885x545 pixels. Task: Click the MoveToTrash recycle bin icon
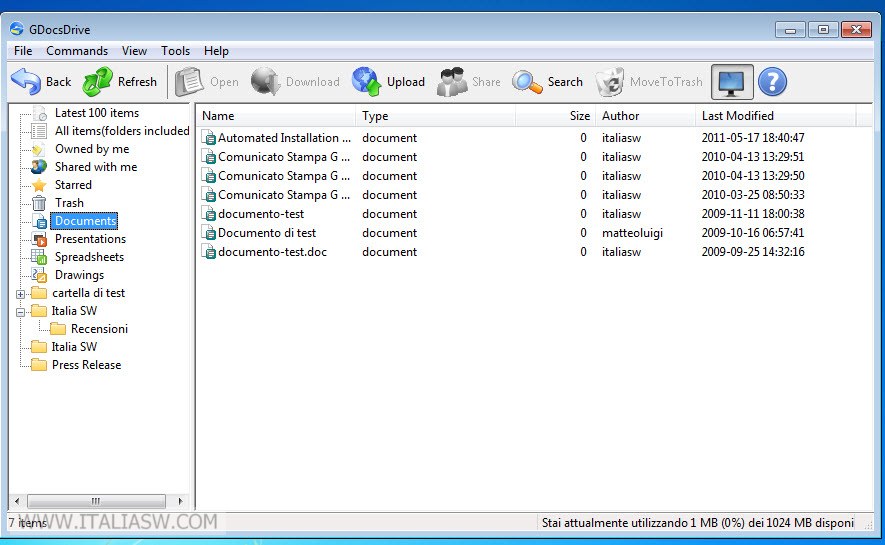610,82
